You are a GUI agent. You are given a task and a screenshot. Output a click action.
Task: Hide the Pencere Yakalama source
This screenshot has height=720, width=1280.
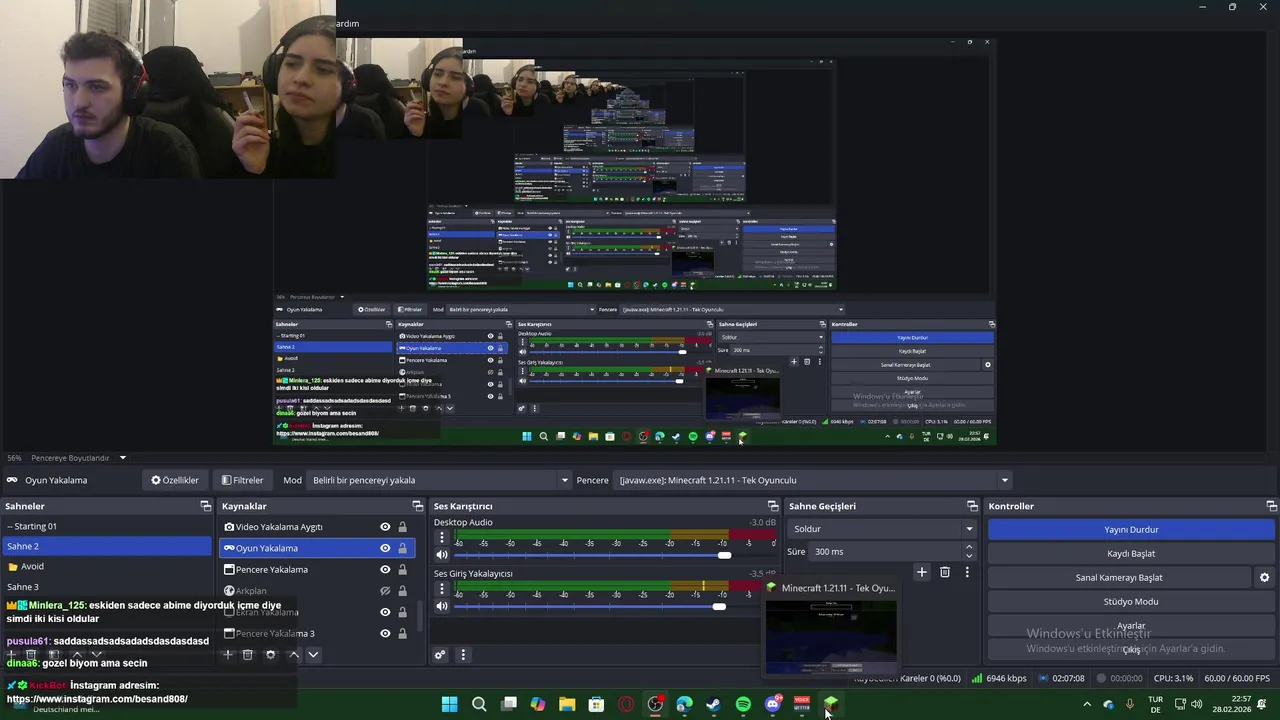[385, 569]
